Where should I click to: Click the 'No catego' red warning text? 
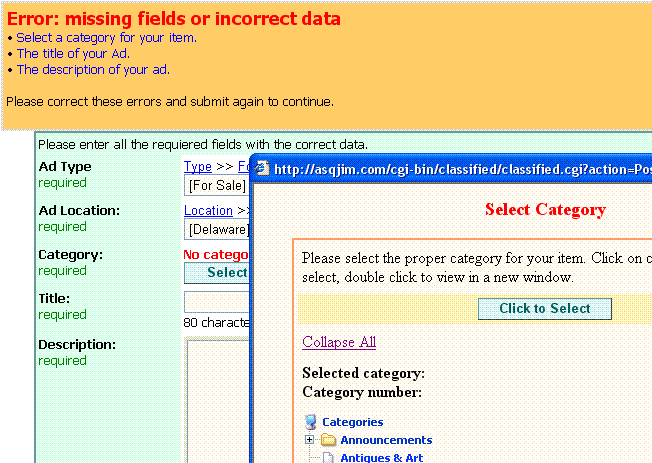click(x=216, y=255)
